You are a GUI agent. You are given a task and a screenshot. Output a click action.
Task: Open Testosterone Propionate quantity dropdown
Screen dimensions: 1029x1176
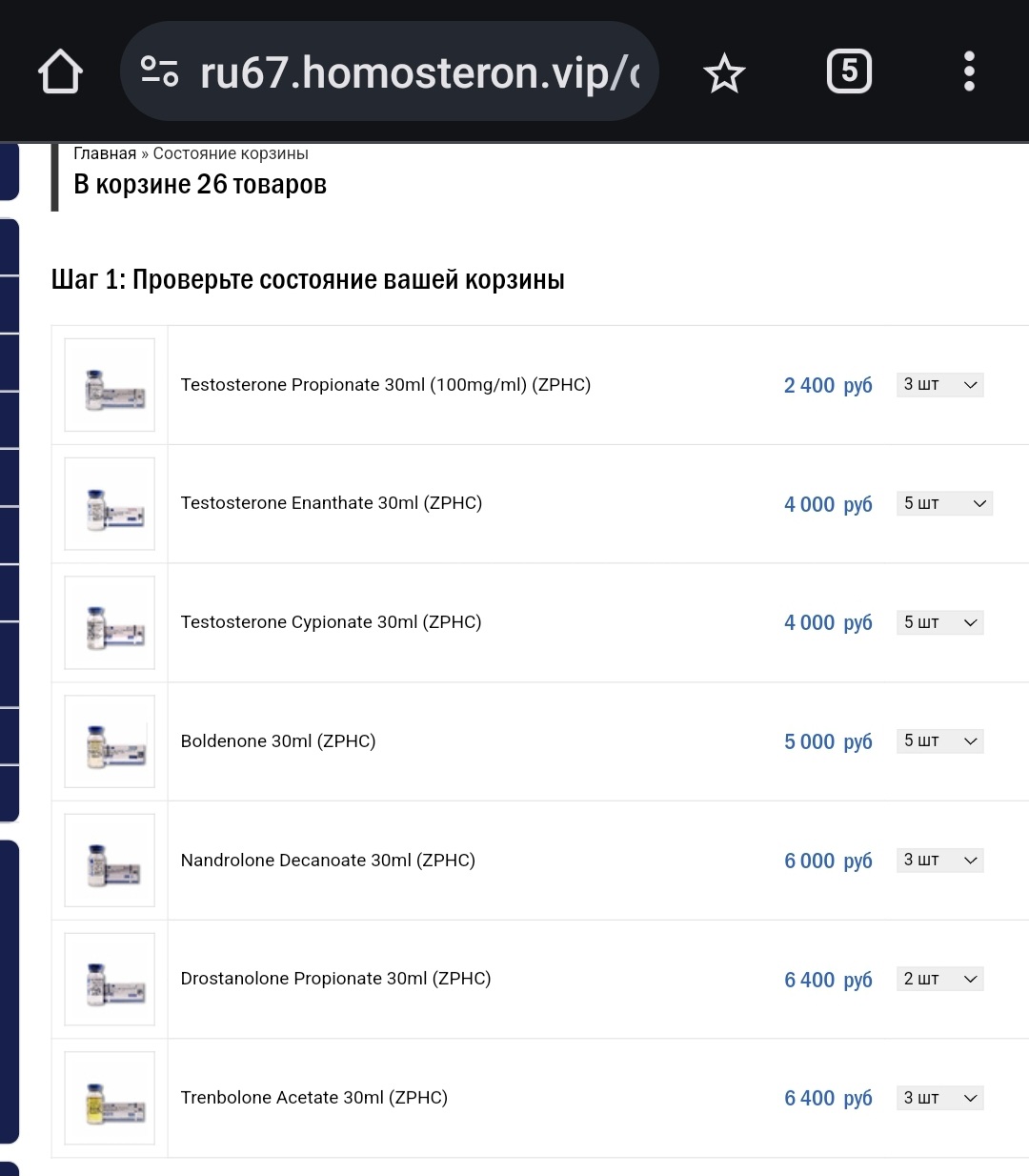click(x=939, y=385)
